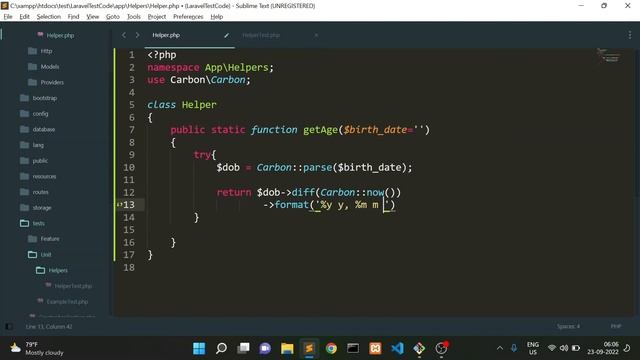Open the Project menu
The width and height of the screenshot is (640, 360).
[x=157, y=17]
